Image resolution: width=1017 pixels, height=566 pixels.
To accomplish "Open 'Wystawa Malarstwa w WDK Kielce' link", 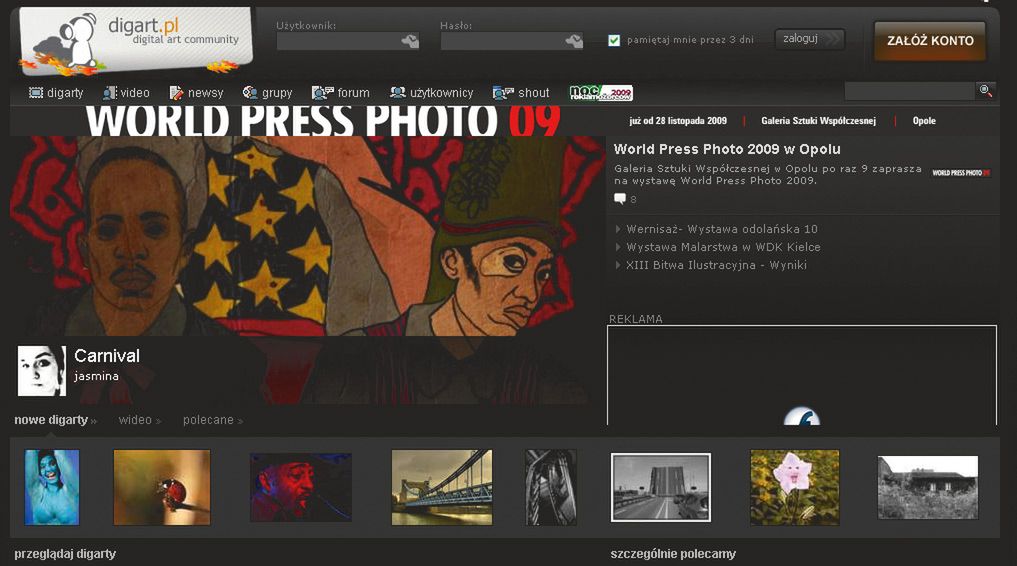I will [723, 247].
